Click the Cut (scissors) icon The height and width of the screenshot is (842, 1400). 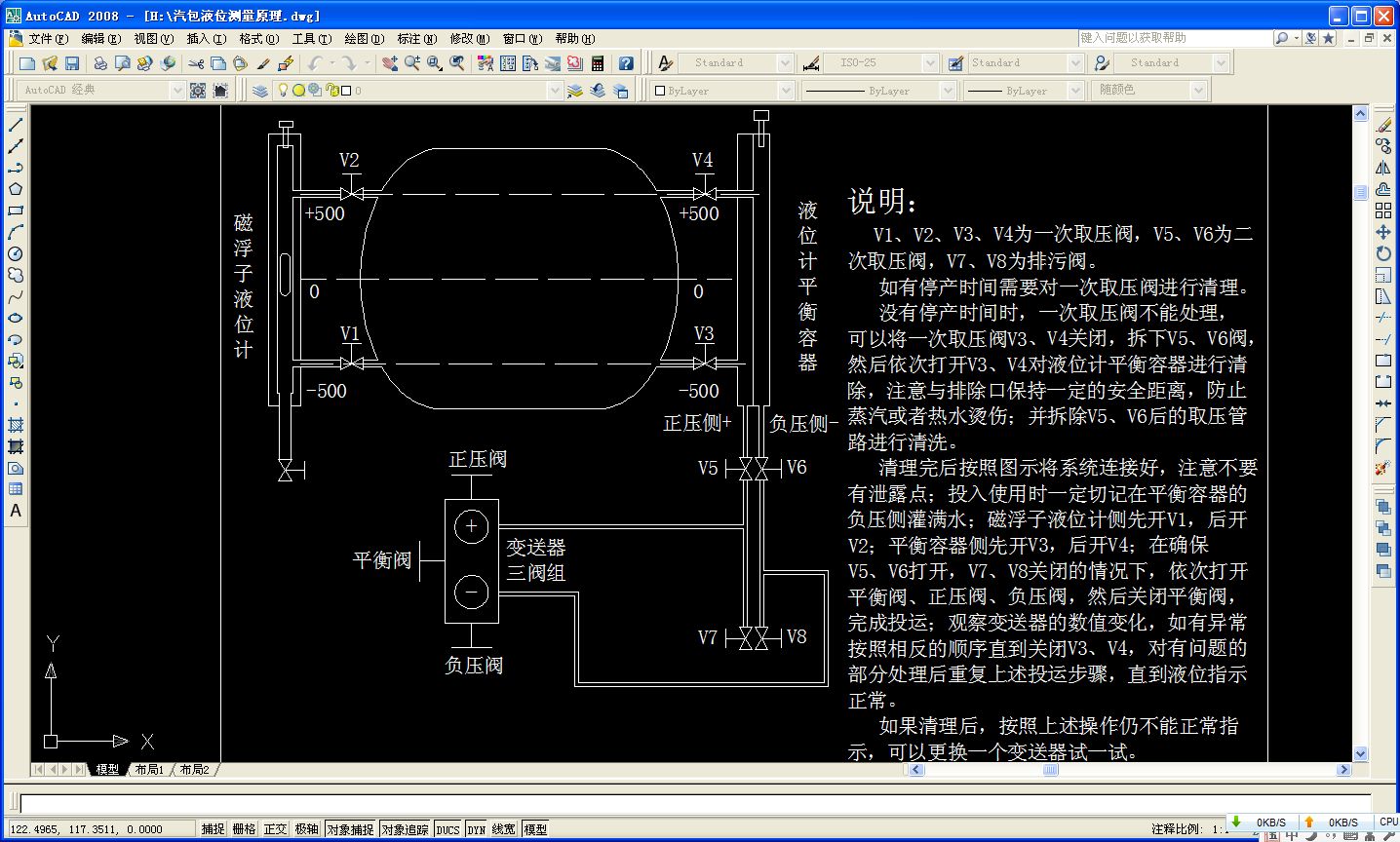pos(196,63)
